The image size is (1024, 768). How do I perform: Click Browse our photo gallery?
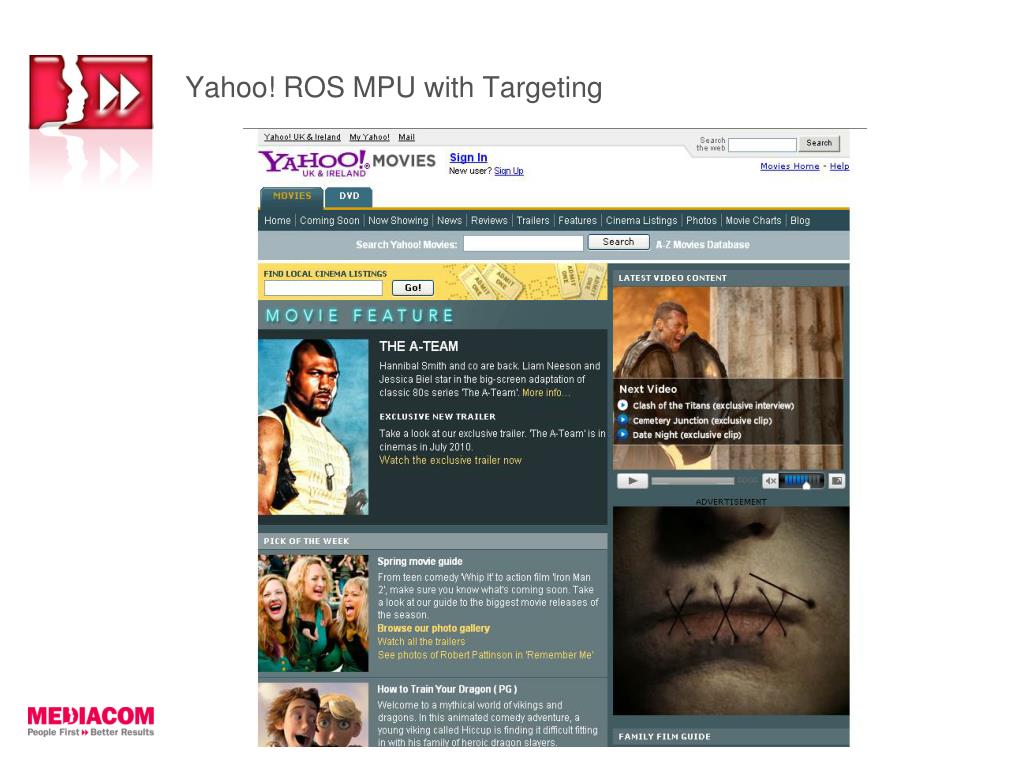point(434,628)
